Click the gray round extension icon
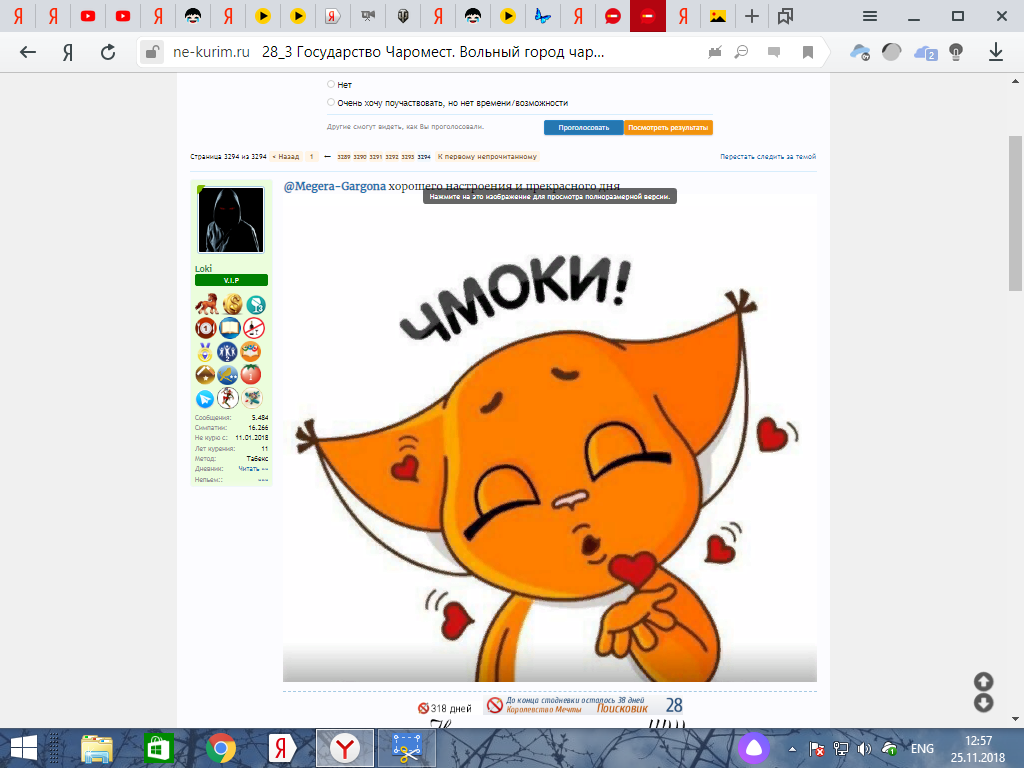The height and width of the screenshot is (768, 1024). pos(891,52)
